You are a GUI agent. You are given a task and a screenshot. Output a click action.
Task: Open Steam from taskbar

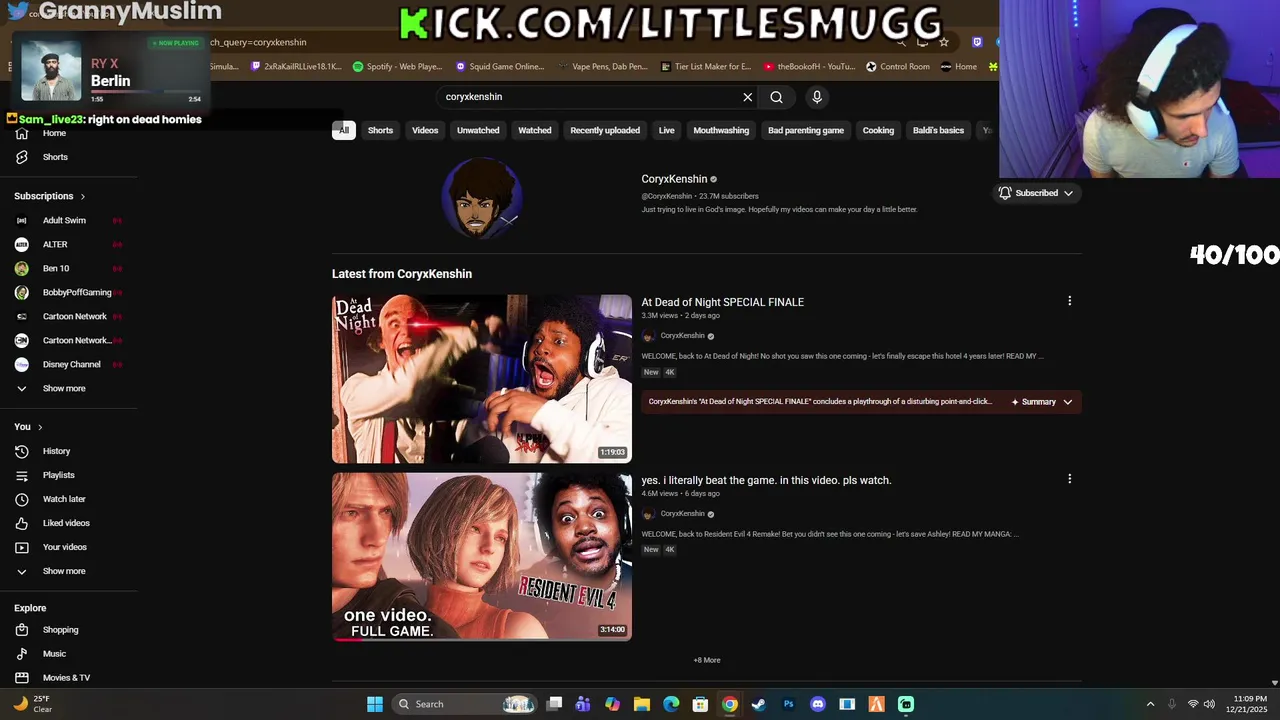coord(759,704)
